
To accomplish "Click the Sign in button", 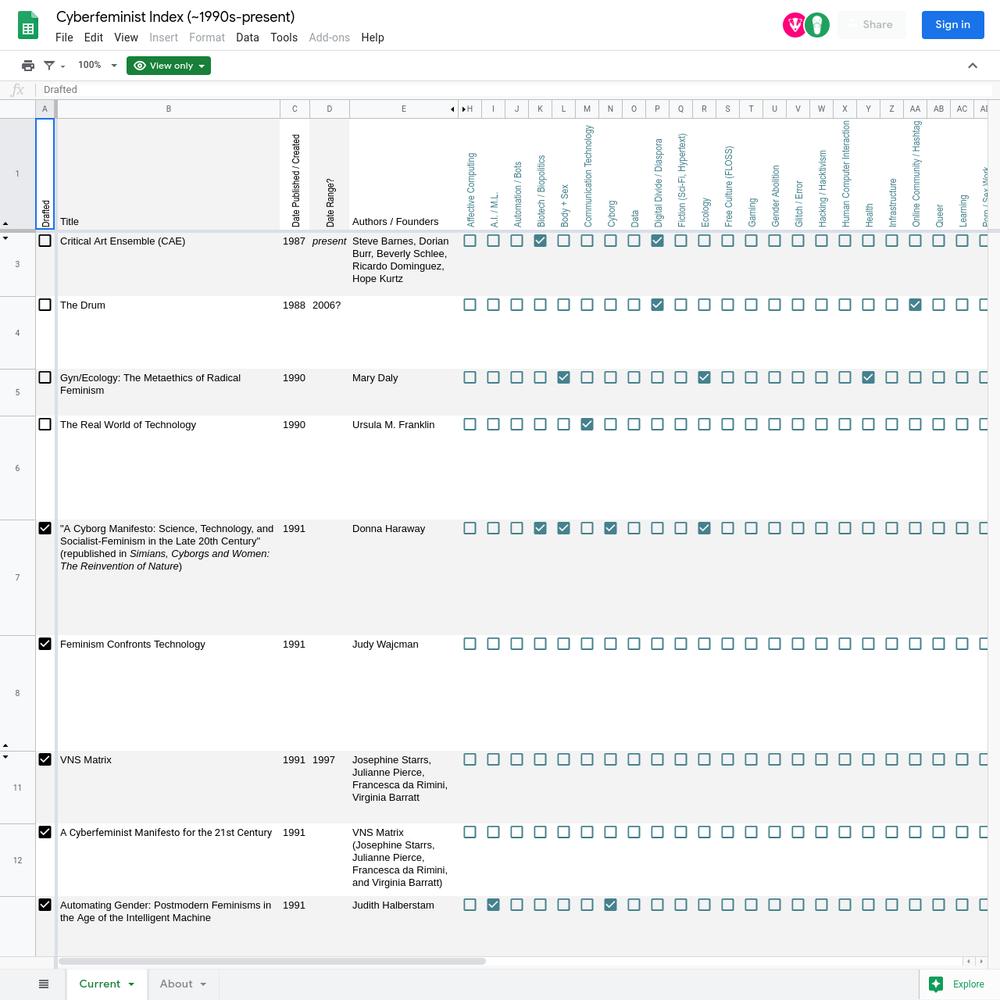I will (x=952, y=25).
